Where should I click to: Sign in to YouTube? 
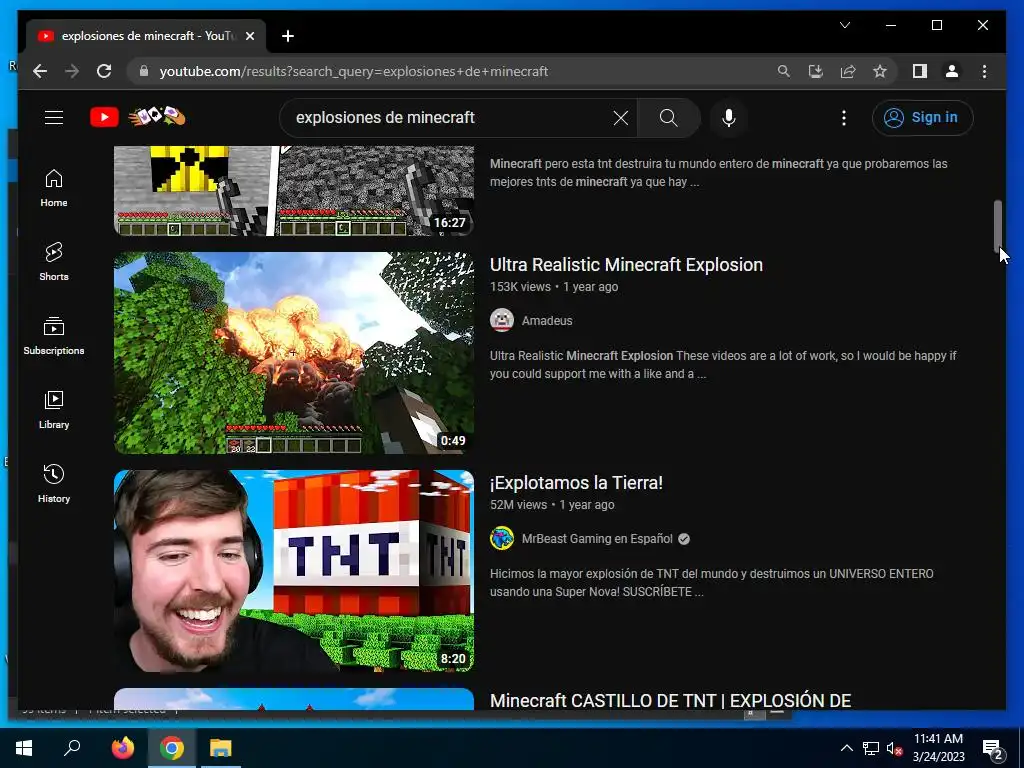pos(922,118)
